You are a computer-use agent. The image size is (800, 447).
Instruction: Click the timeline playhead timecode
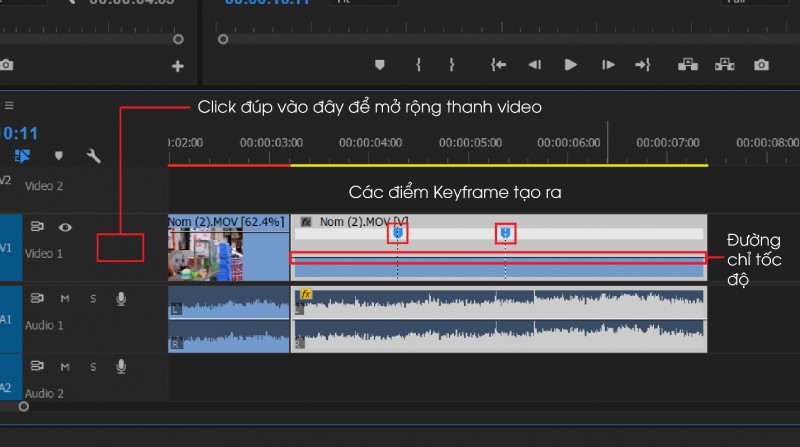pos(19,134)
